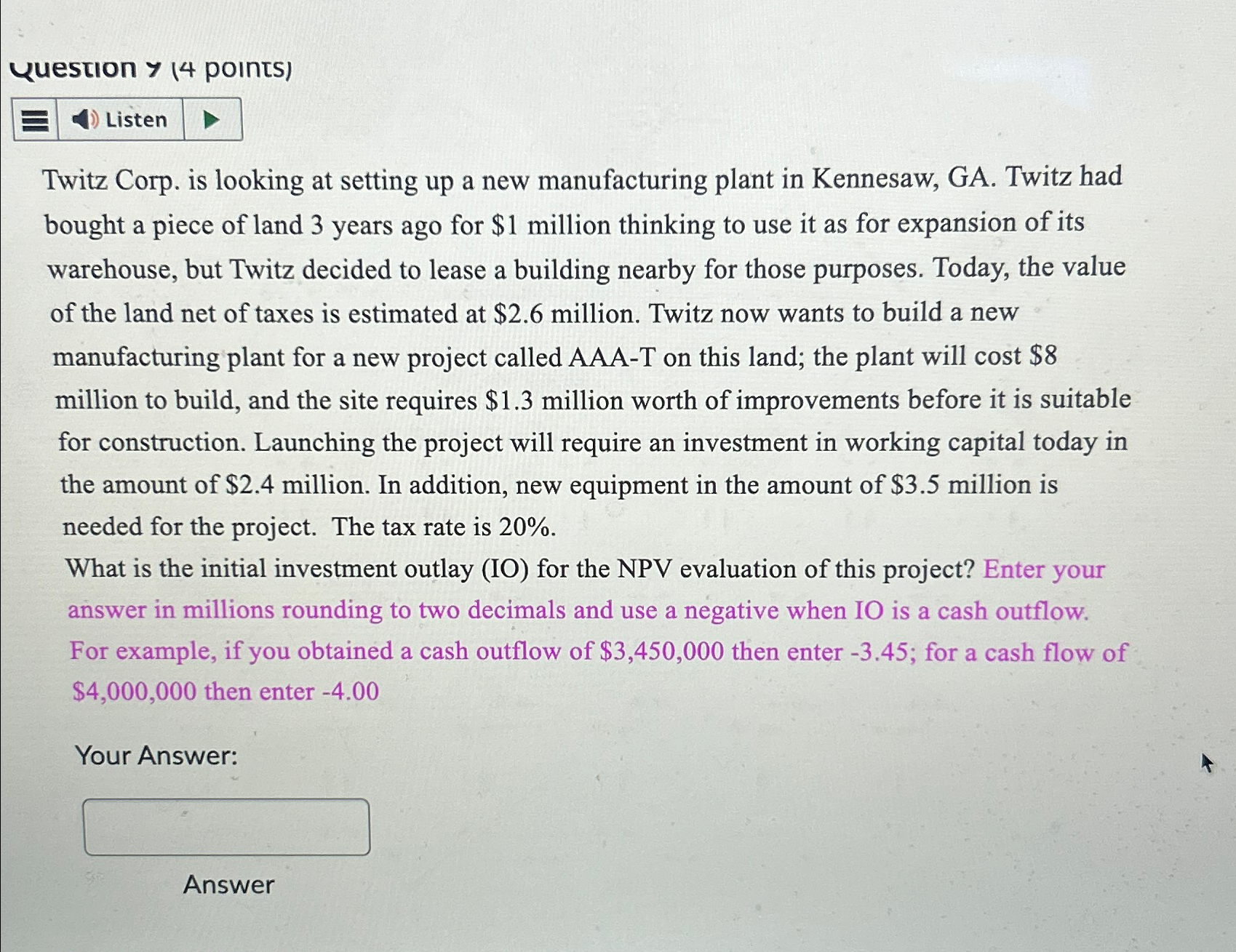This screenshot has height=952, width=1236.
Task: Click the three-line list icon in the toolbar
Action: tap(34, 119)
